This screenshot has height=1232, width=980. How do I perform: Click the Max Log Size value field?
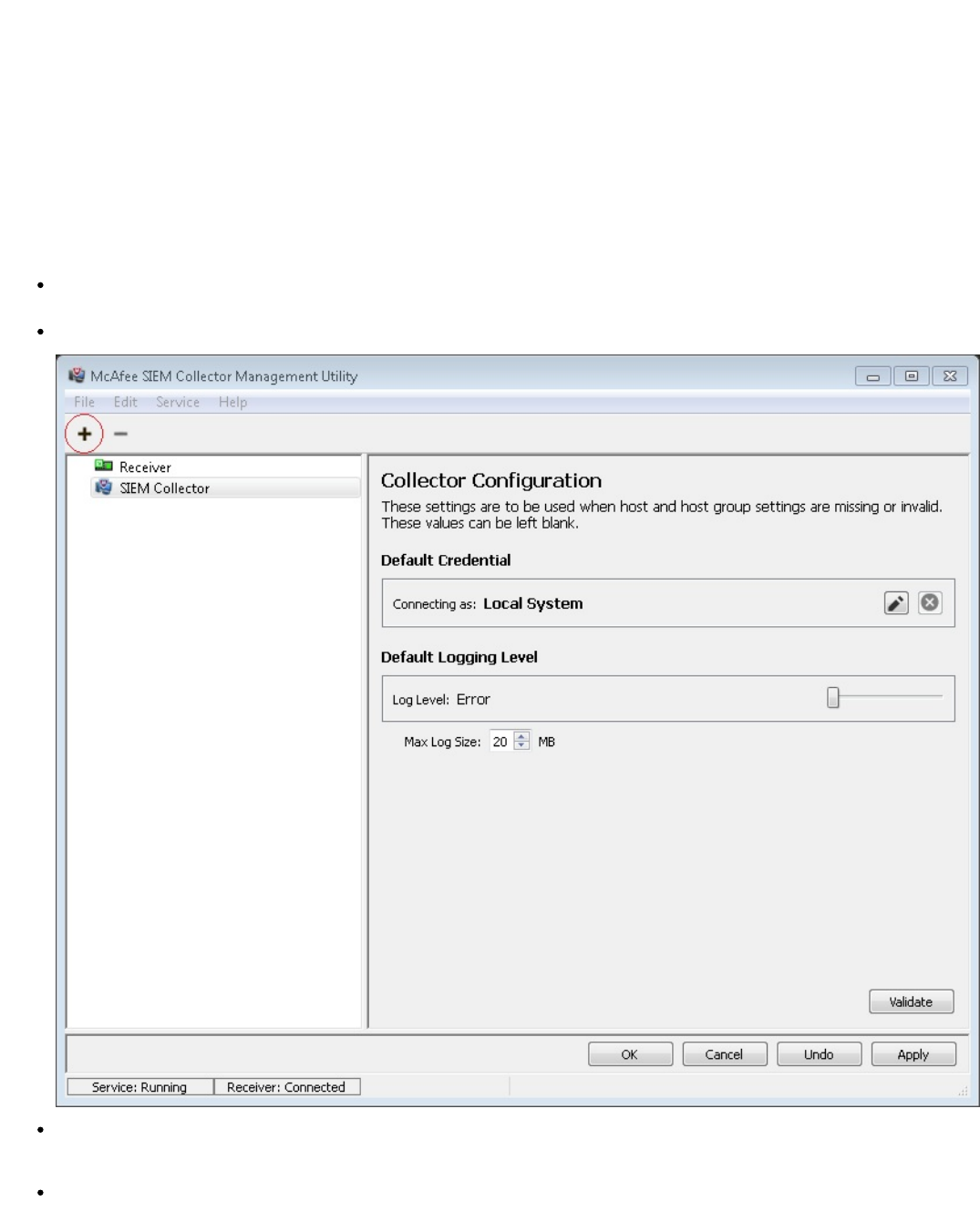point(501,741)
